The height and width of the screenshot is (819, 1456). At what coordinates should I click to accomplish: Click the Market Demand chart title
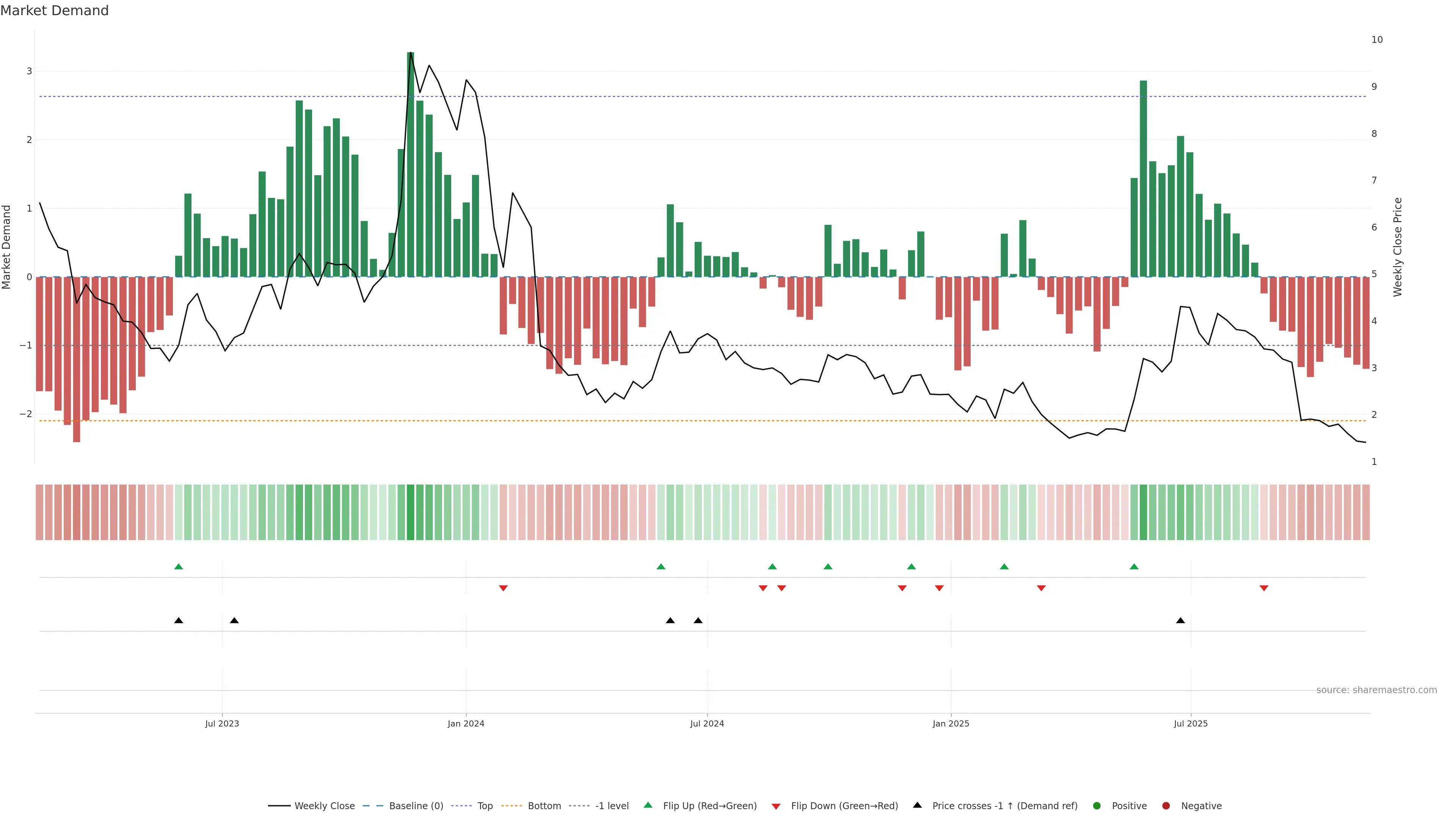click(54, 11)
